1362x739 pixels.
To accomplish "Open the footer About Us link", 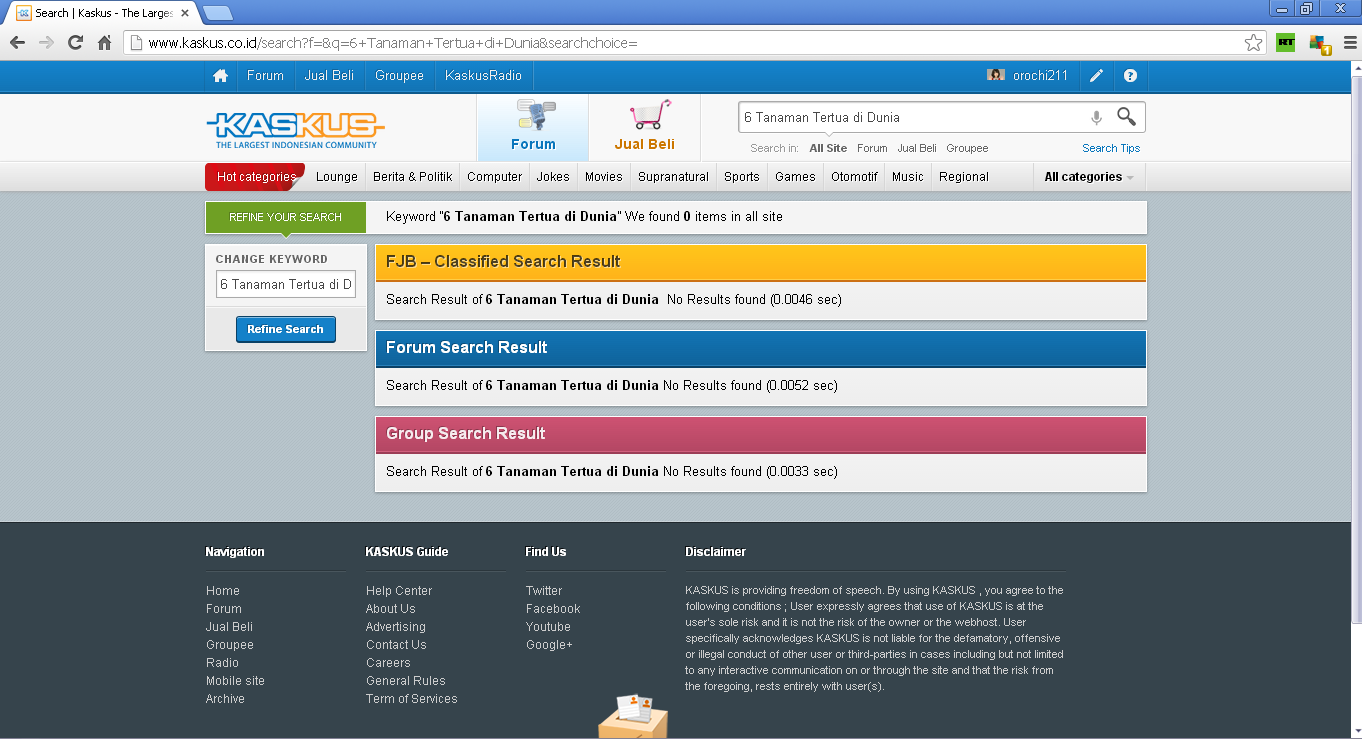I will [x=390, y=609].
